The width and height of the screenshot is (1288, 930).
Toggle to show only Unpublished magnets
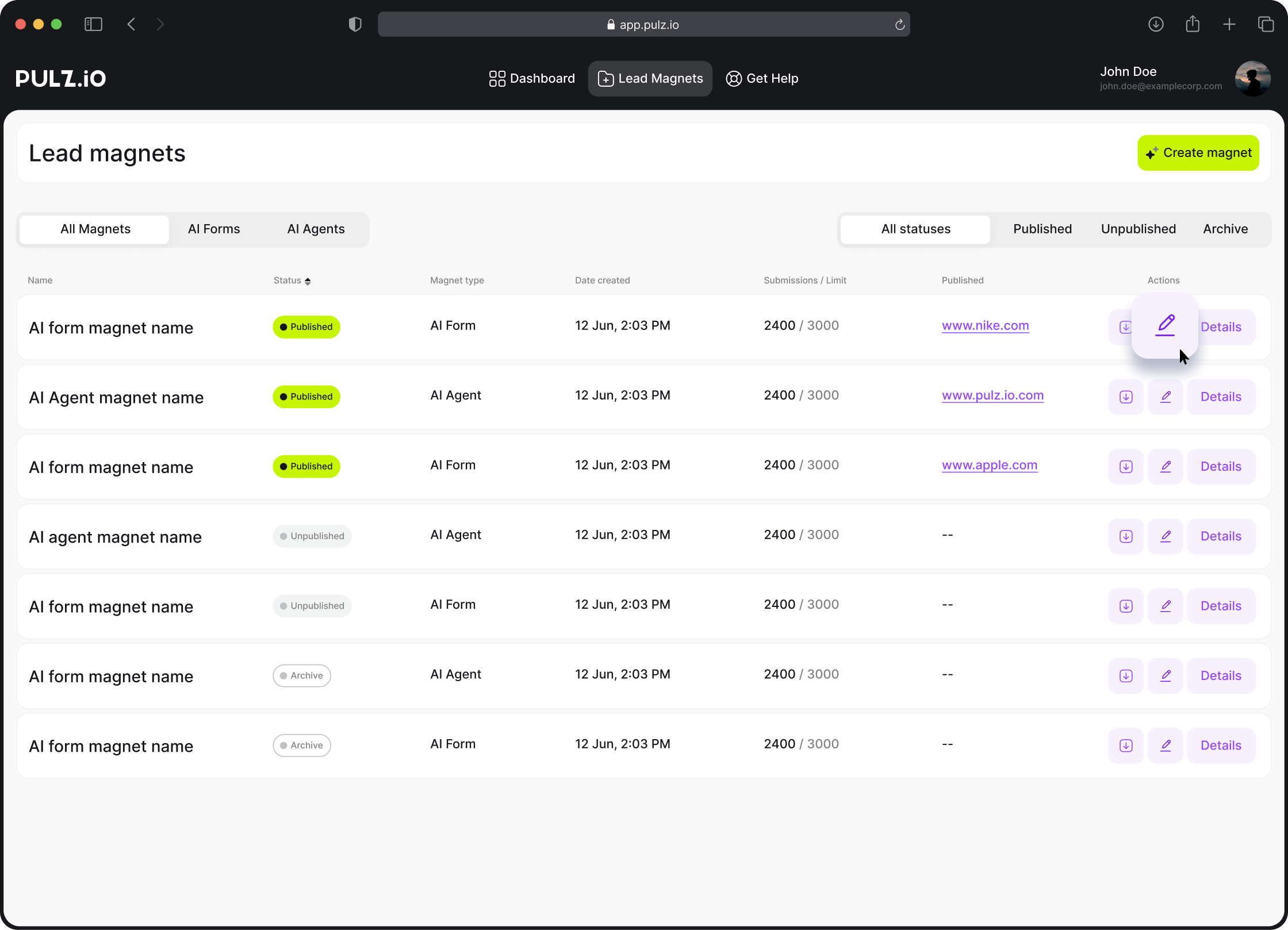(x=1138, y=228)
